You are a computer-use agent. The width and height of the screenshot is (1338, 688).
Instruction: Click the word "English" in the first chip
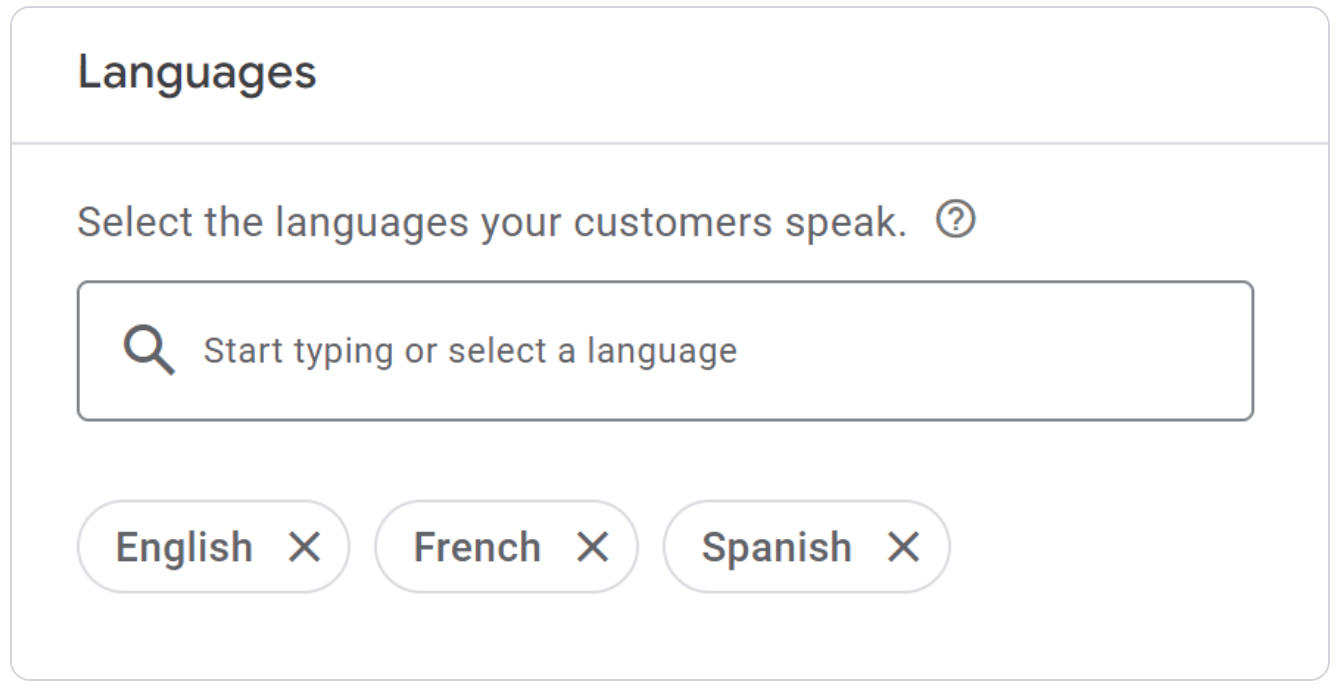pos(184,547)
